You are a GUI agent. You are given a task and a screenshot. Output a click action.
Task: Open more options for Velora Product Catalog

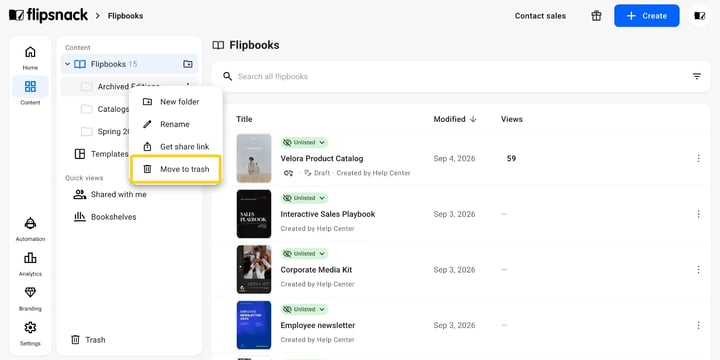pyautogui.click(x=698, y=158)
